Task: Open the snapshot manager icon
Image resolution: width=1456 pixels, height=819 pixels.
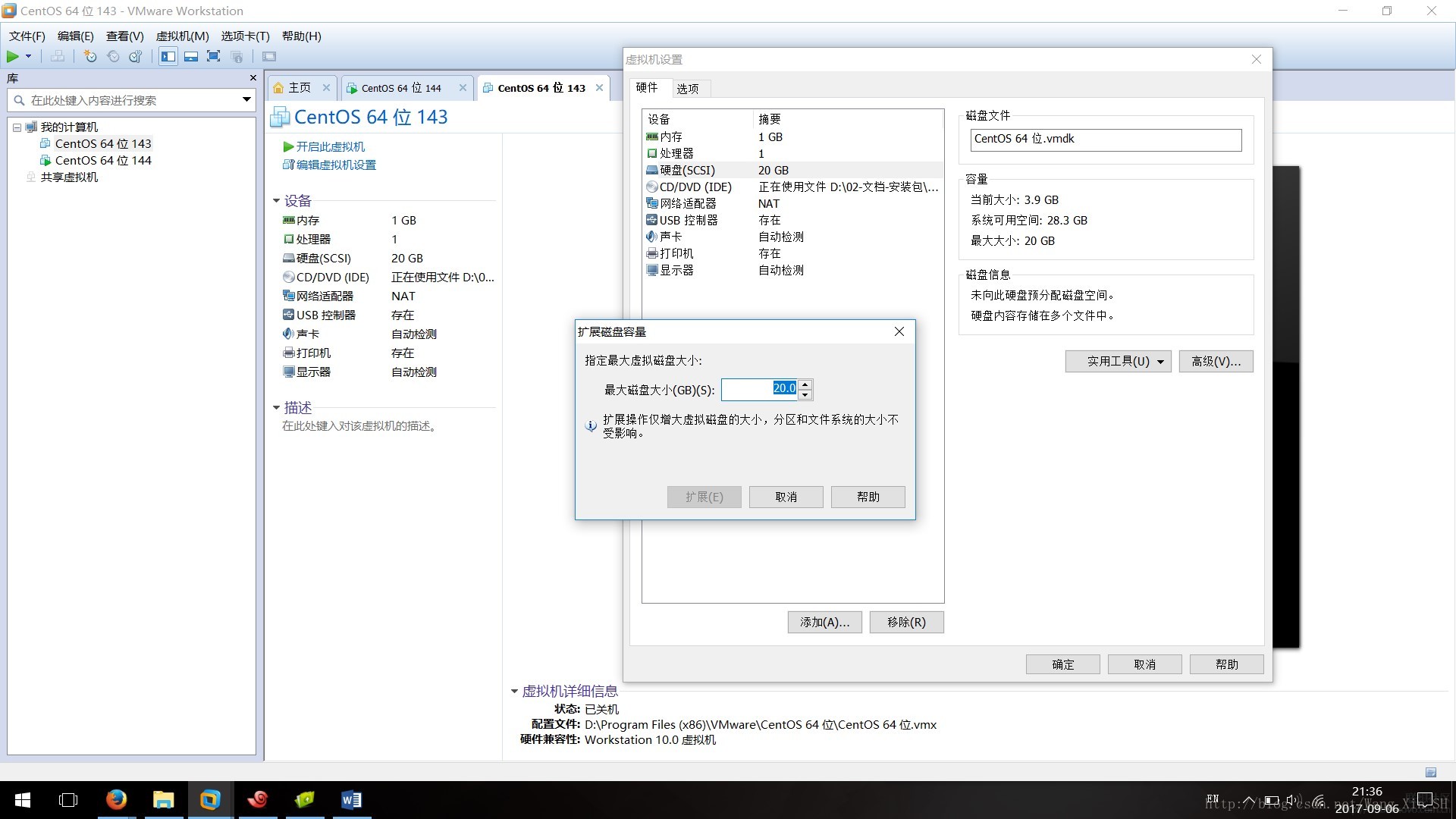Action: tap(136, 56)
